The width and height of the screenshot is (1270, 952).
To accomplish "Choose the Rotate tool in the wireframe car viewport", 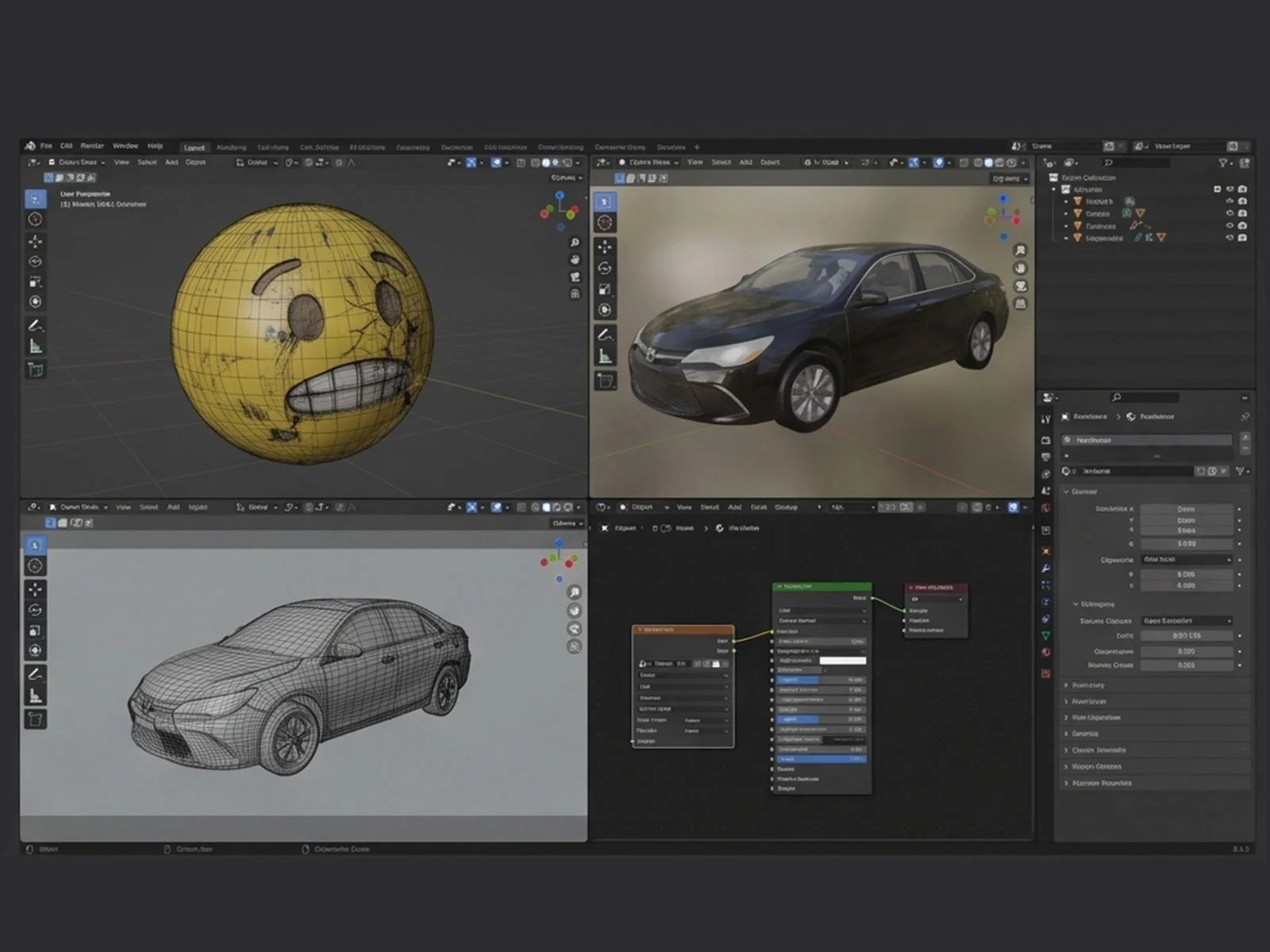I will (36, 609).
